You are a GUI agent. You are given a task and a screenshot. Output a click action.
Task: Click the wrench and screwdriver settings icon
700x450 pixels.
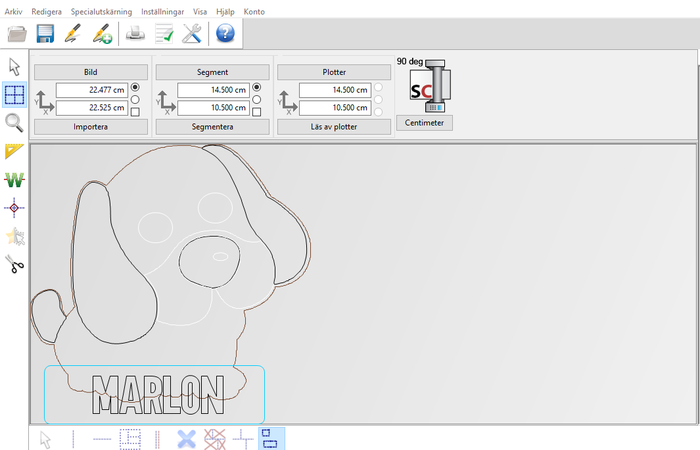pyautogui.click(x=192, y=33)
